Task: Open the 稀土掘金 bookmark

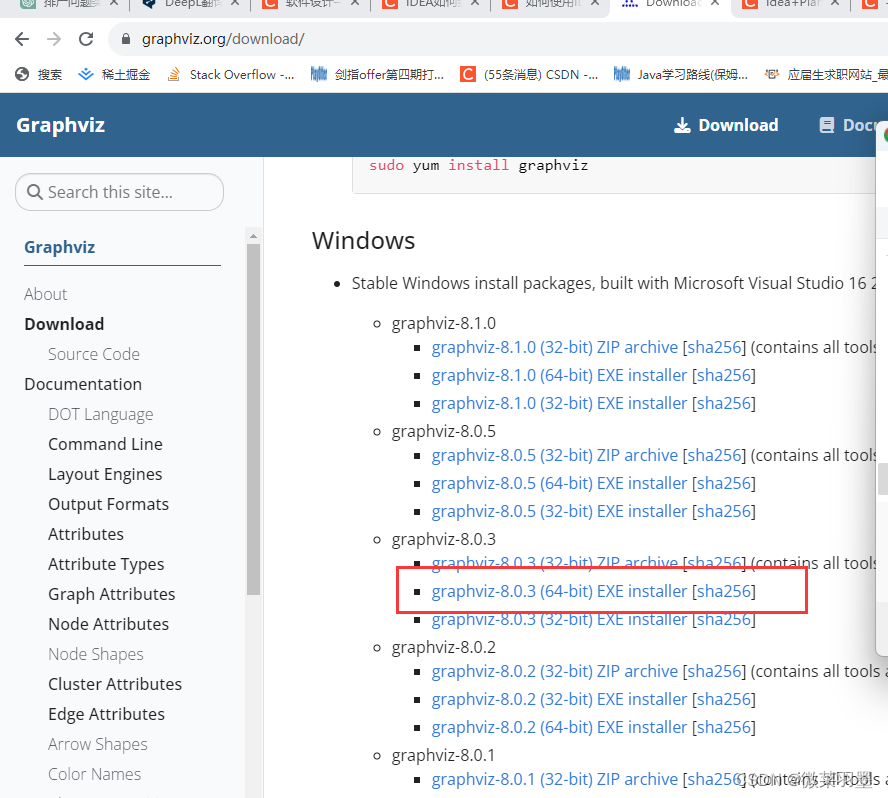Action: (x=114, y=74)
